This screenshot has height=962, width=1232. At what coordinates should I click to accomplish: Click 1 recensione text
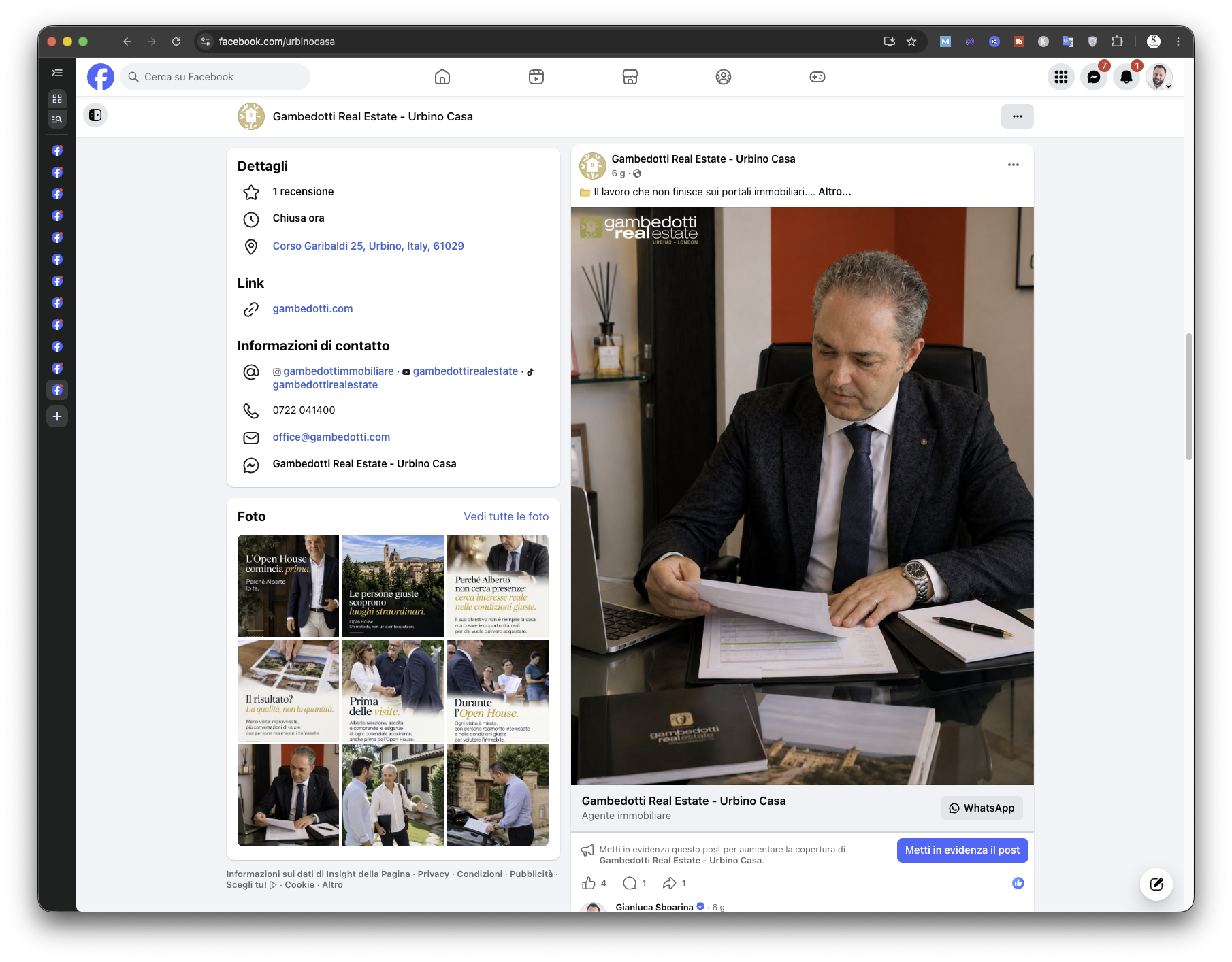point(303,192)
